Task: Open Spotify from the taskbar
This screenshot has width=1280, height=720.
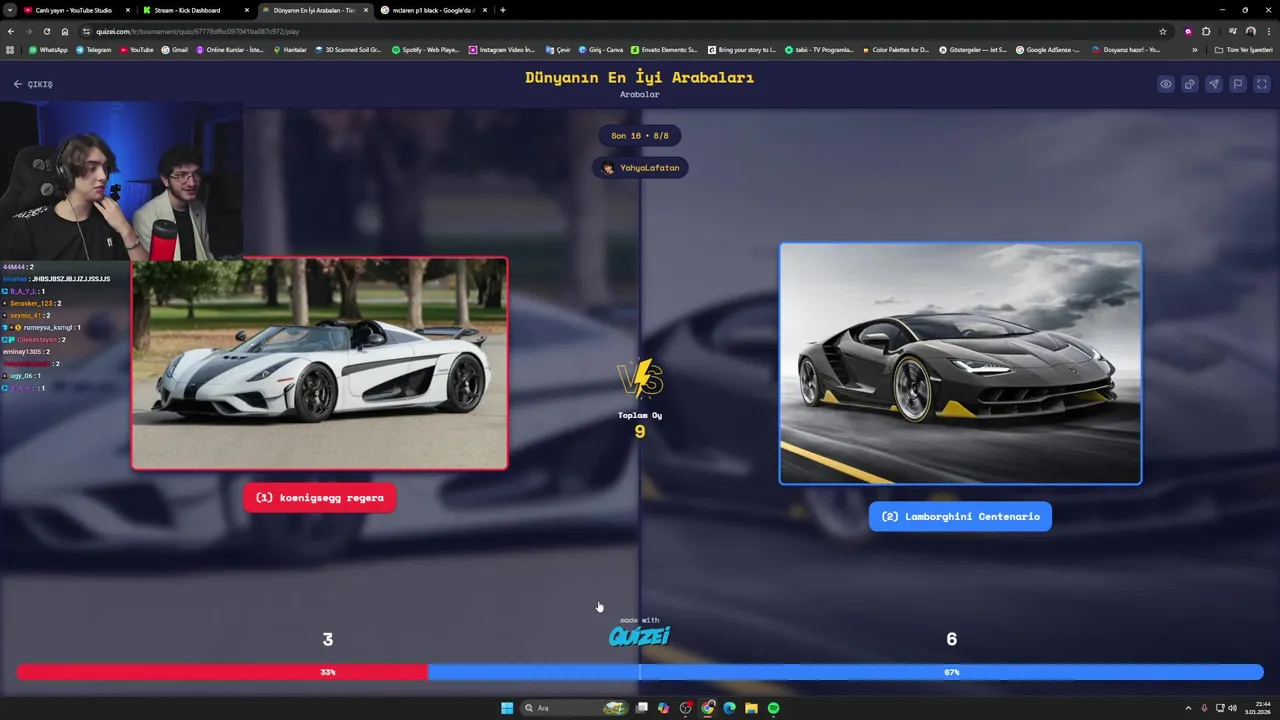Action: click(x=773, y=708)
